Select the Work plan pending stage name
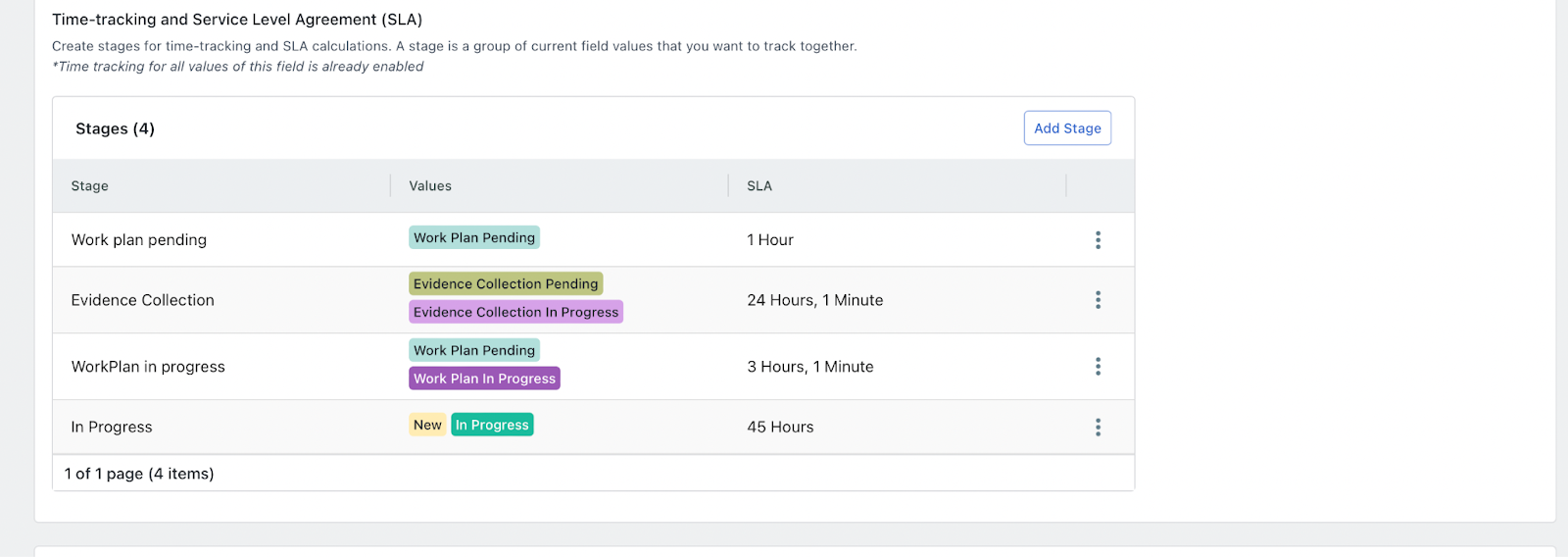This screenshot has width=1568, height=557. (x=139, y=240)
